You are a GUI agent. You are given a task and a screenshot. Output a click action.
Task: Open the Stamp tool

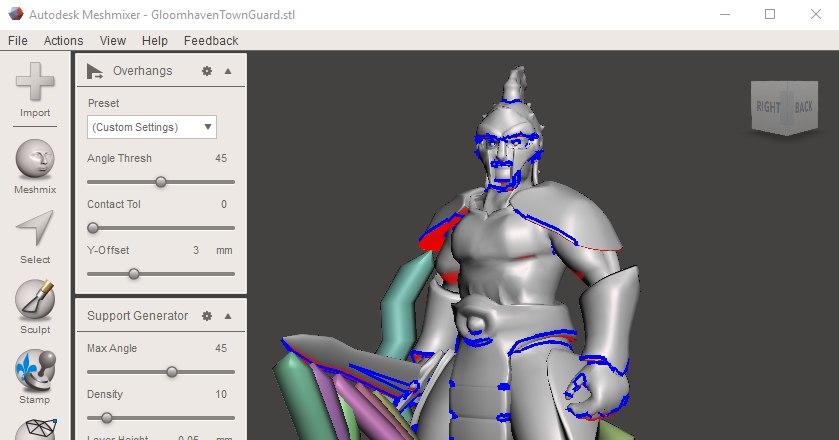point(35,377)
